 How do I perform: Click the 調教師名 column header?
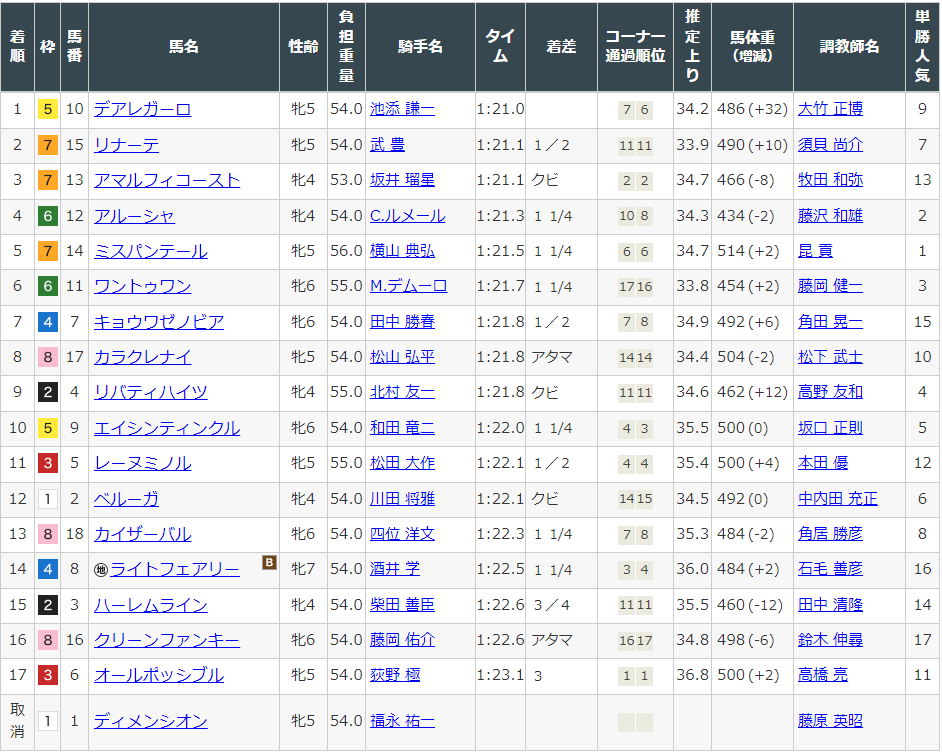coord(849,47)
